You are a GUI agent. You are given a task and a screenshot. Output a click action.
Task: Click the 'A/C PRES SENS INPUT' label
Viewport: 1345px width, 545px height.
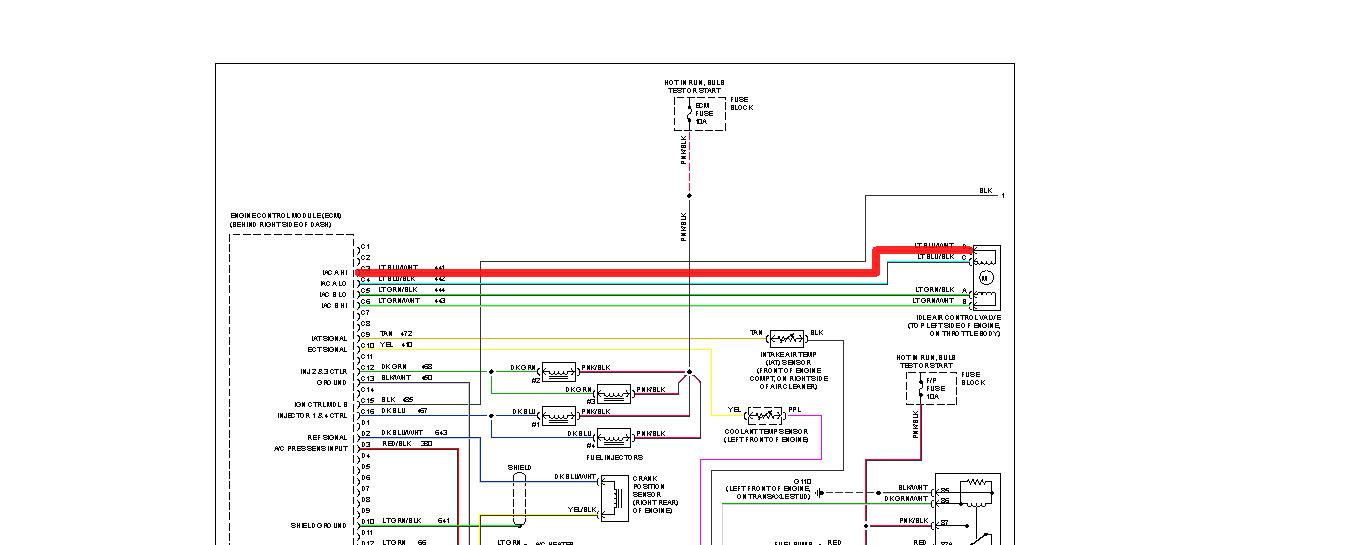(x=311, y=448)
